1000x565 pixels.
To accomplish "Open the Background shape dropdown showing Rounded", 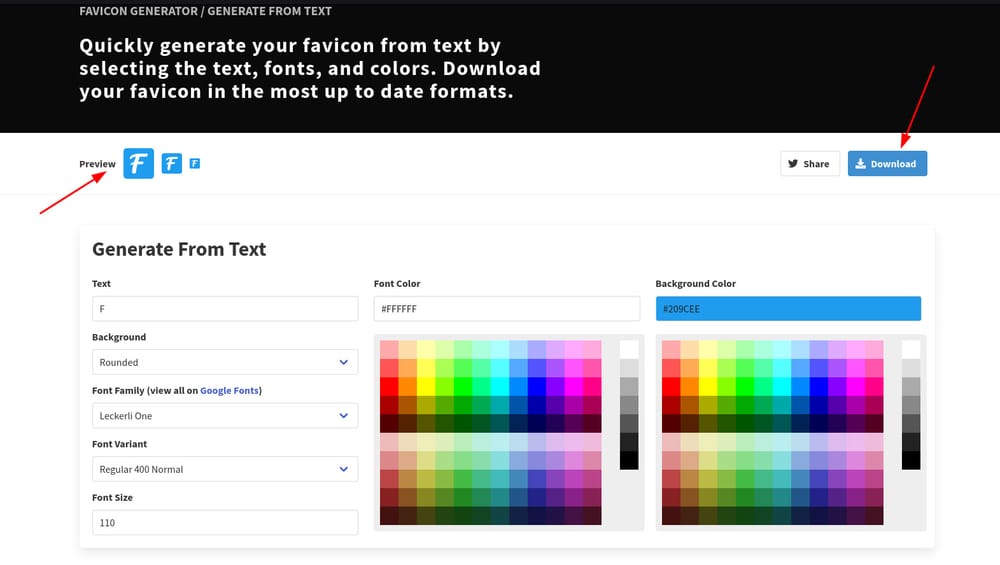I will [224, 362].
